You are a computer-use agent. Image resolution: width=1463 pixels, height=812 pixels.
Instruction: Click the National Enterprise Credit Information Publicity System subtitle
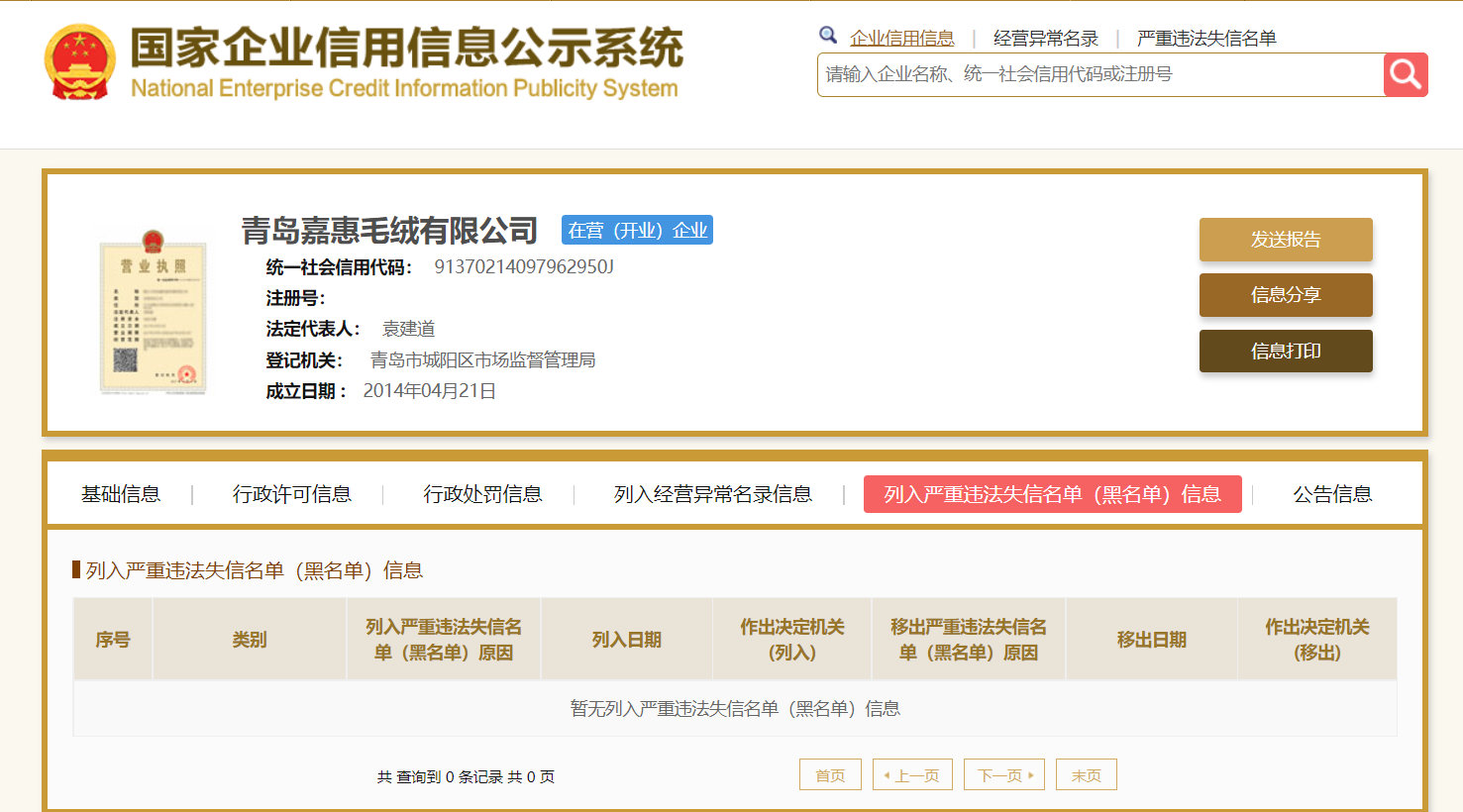[x=404, y=88]
